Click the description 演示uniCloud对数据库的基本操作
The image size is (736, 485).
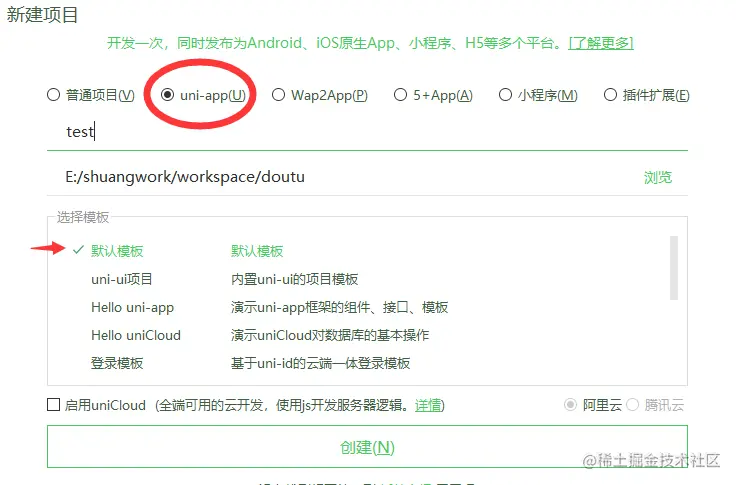[x=330, y=335]
